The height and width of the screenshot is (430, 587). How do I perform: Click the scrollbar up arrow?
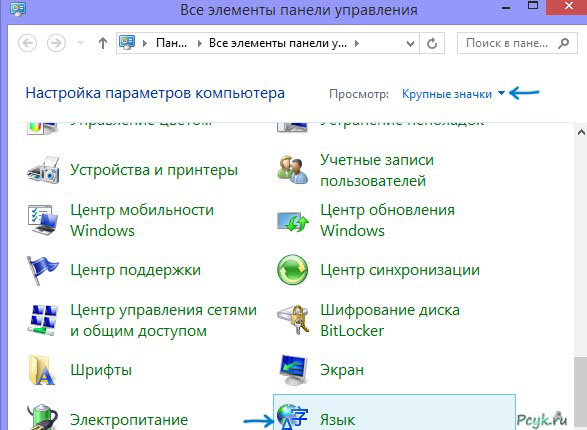point(581,132)
